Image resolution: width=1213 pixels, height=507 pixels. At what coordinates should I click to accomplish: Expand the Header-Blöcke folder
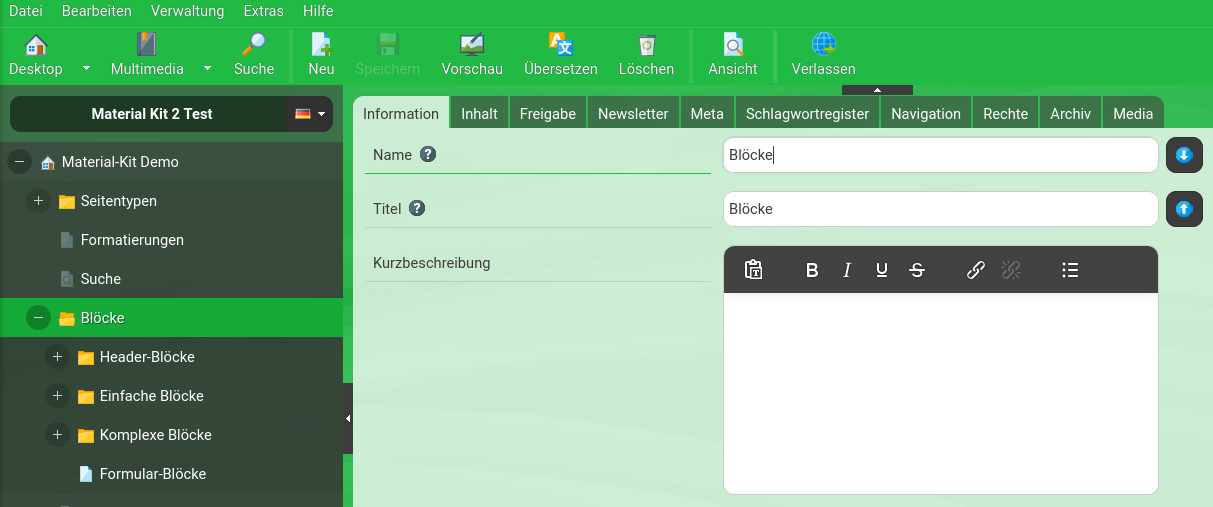[57, 357]
